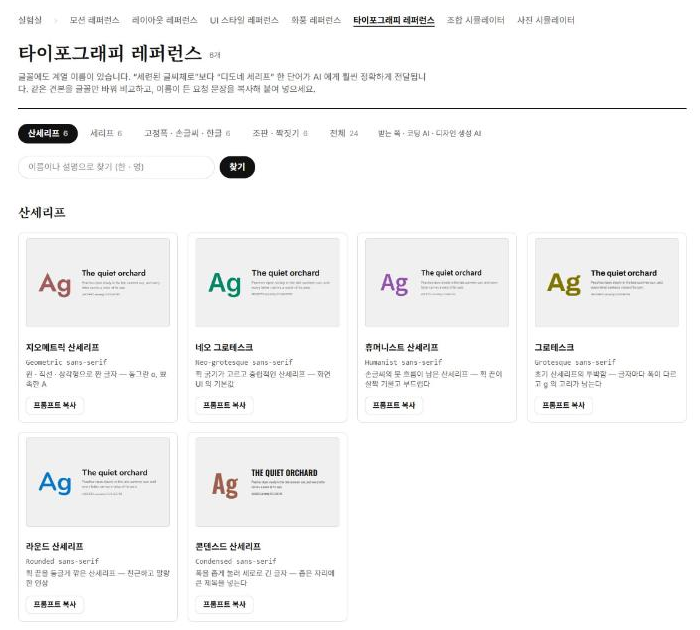Viewport: 700px width, 630px height.
Task: Copy prompt on the 그로테스크 card
Action: click(x=563, y=405)
